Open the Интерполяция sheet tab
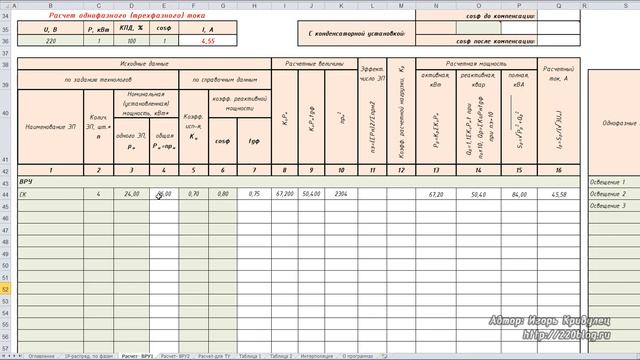This screenshot has height=360, width=640. click(317, 356)
